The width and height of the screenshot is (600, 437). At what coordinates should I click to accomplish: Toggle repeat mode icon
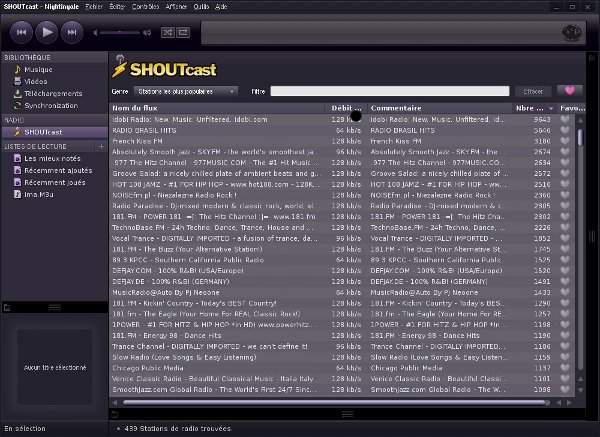[183, 33]
